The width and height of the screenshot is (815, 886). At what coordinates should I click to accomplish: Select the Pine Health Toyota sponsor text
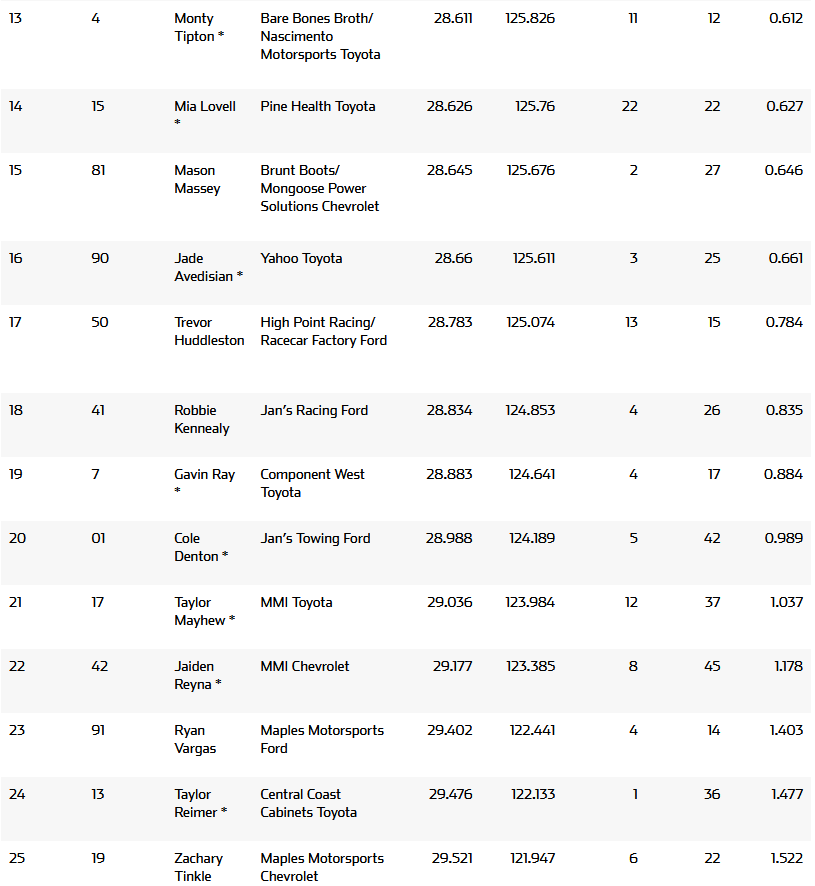click(x=318, y=106)
